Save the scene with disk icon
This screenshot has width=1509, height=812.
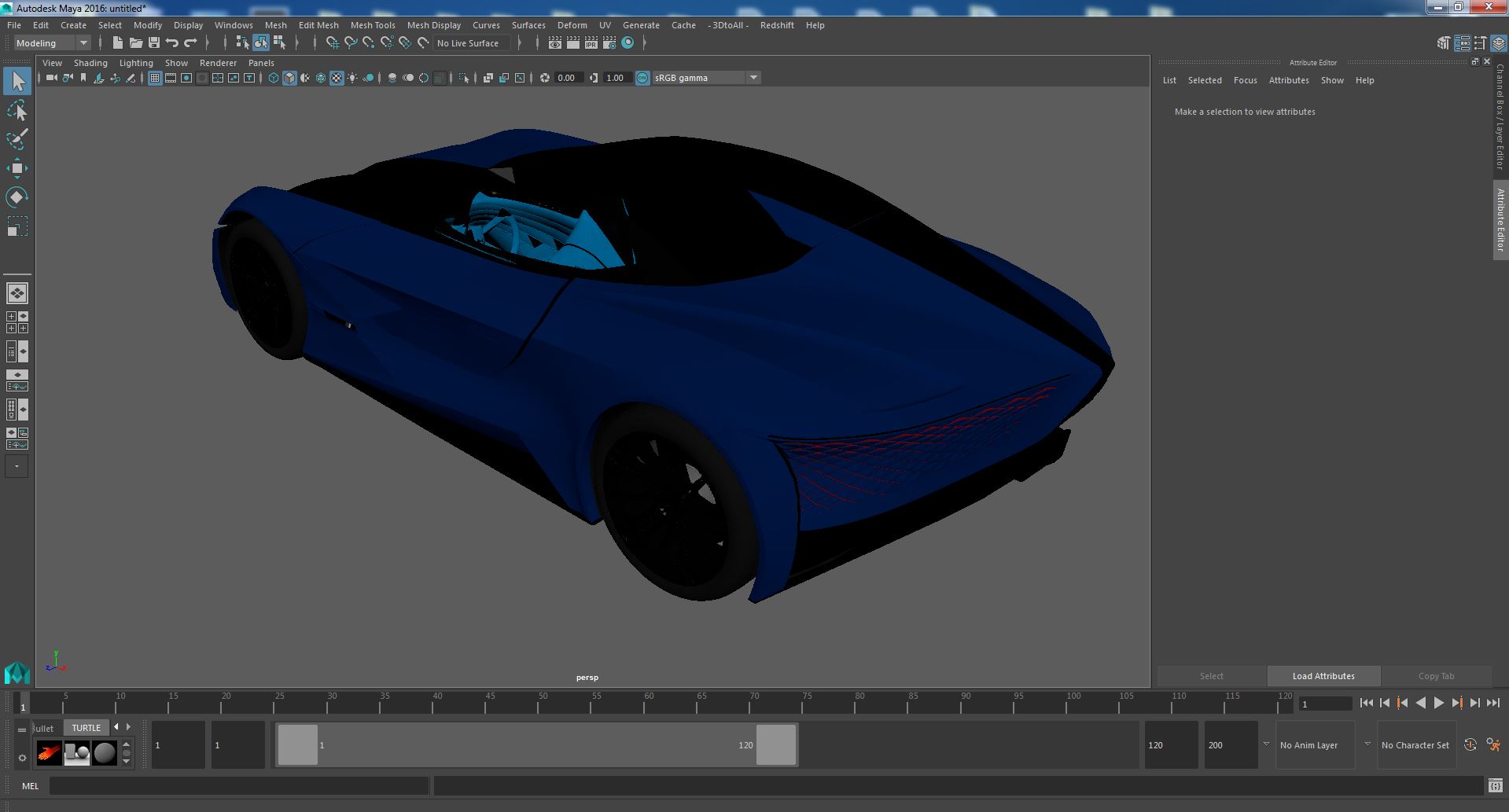pos(154,43)
